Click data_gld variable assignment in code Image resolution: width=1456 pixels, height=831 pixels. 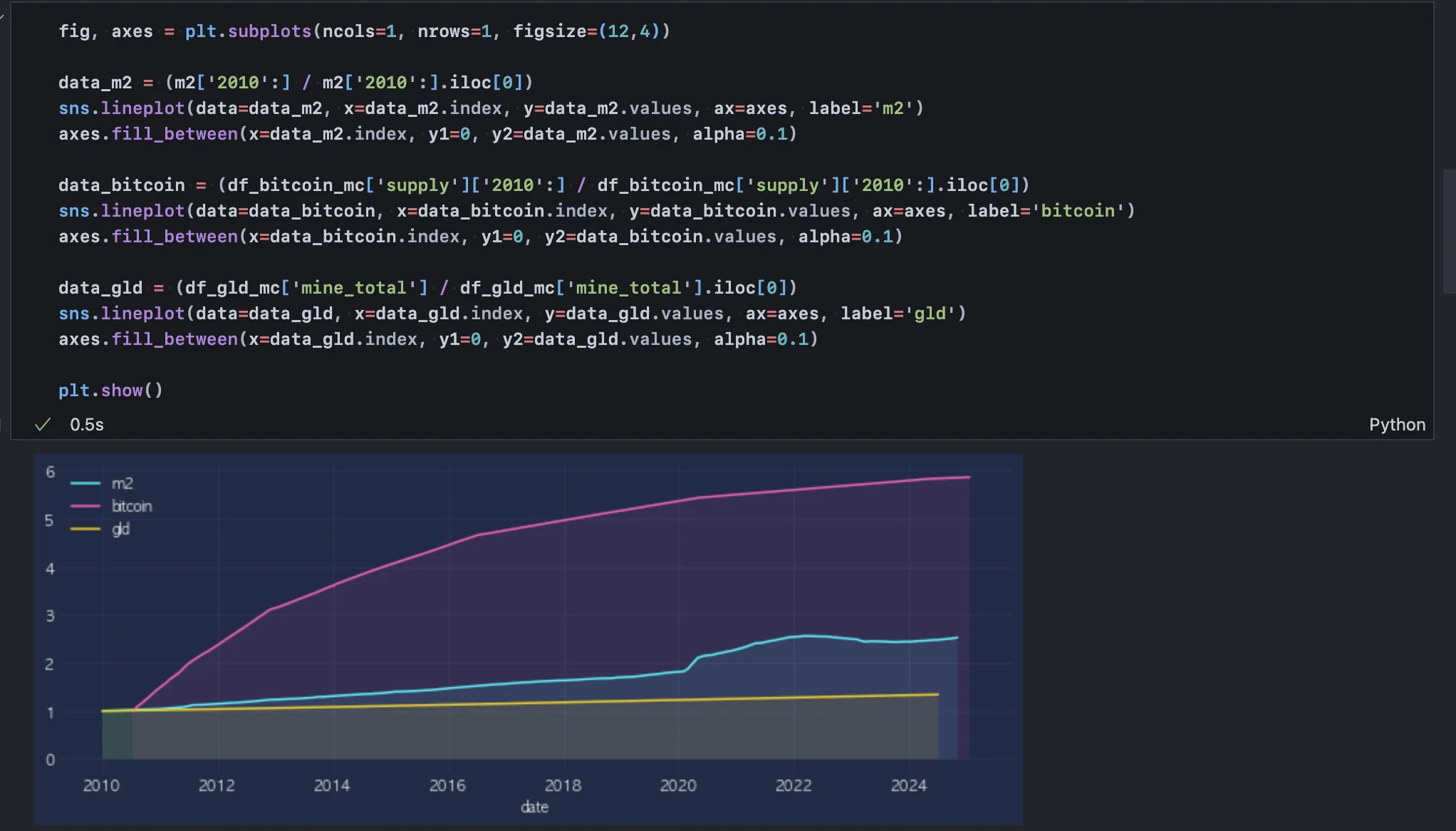(x=100, y=288)
